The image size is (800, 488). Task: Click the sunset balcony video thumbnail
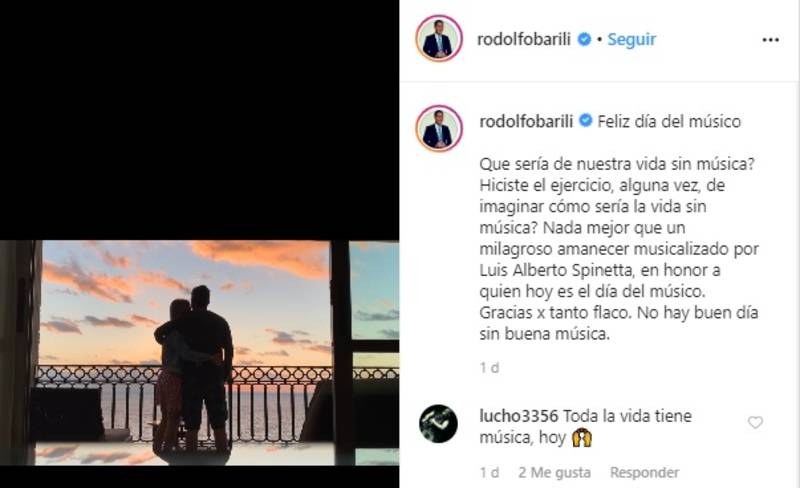(x=199, y=353)
